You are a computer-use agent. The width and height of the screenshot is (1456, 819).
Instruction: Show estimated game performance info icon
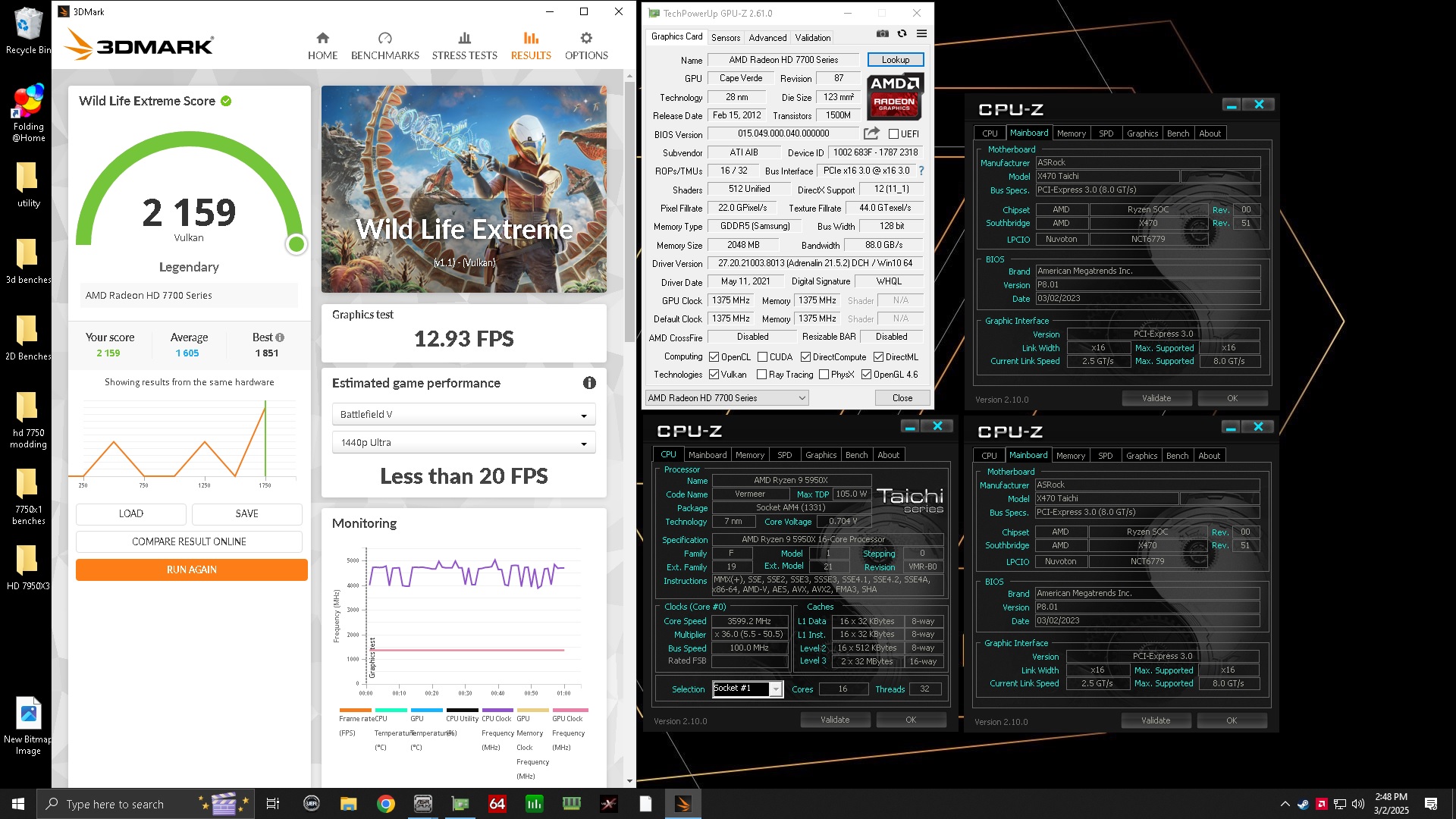[589, 383]
